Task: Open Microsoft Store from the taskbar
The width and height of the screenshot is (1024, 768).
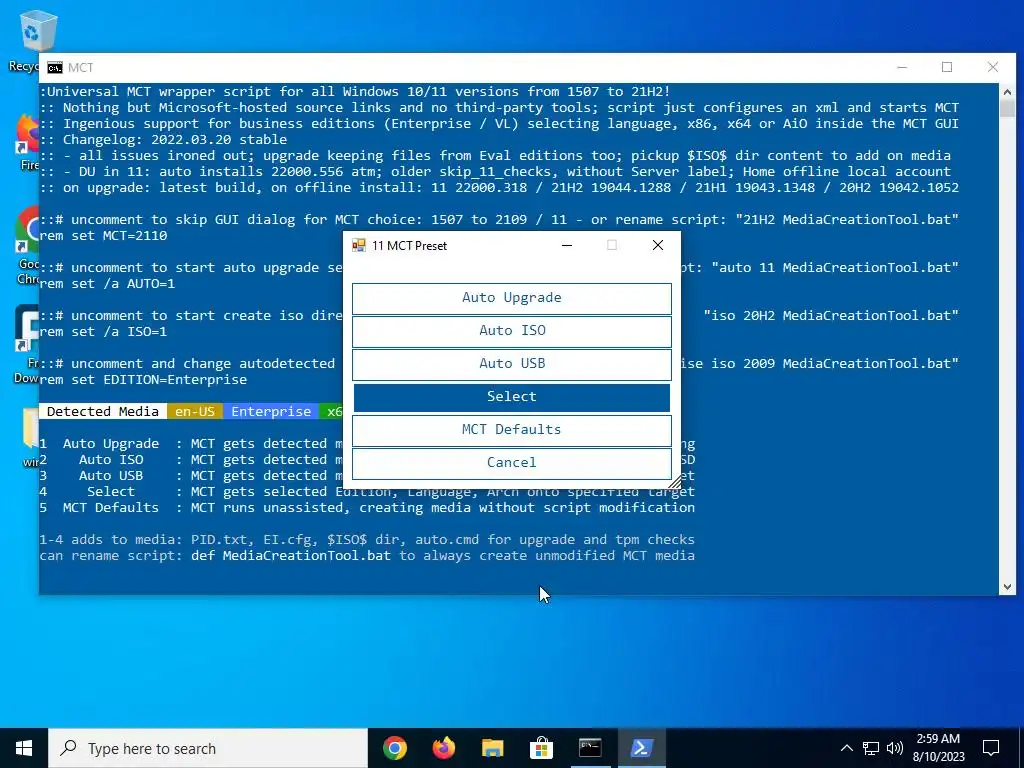Action: [x=541, y=748]
